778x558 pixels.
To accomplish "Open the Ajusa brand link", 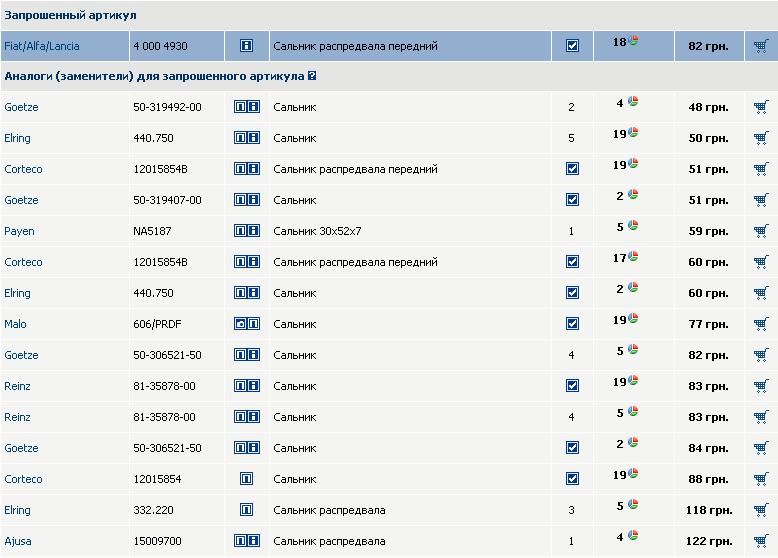I will pos(19,541).
